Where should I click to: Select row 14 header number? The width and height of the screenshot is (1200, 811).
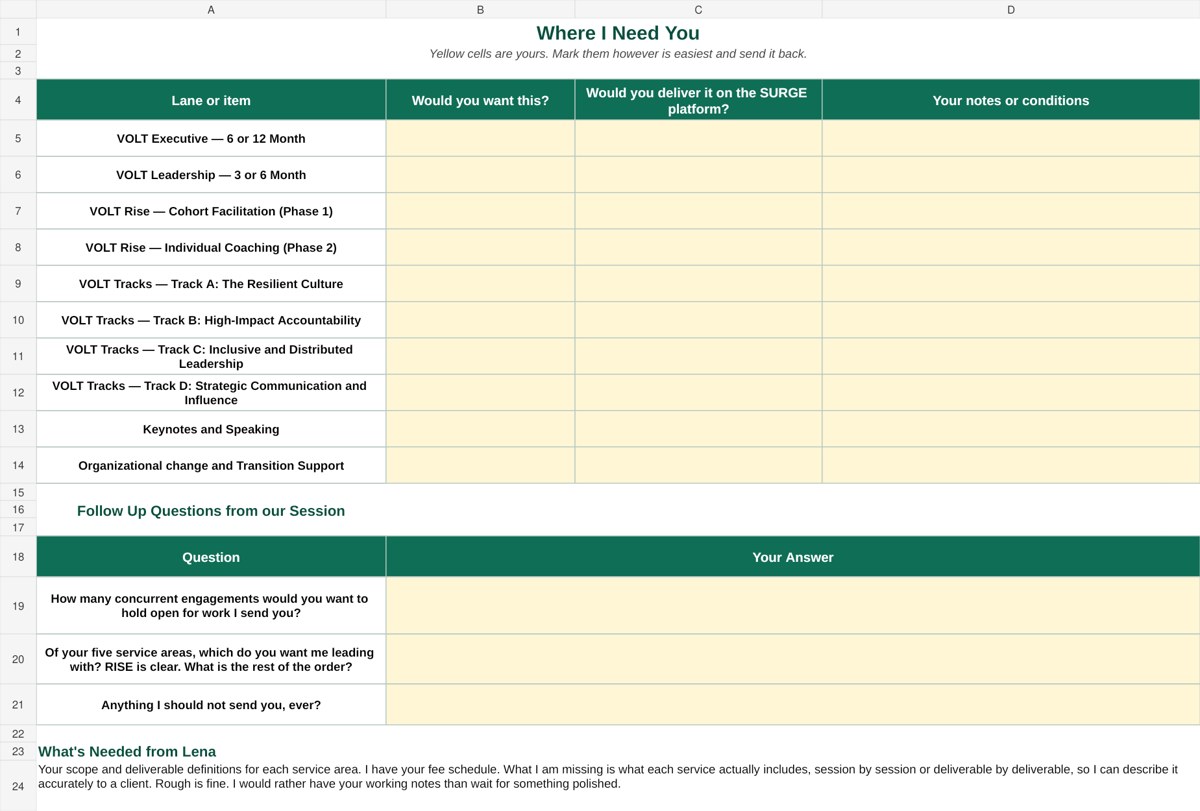[x=18, y=465]
